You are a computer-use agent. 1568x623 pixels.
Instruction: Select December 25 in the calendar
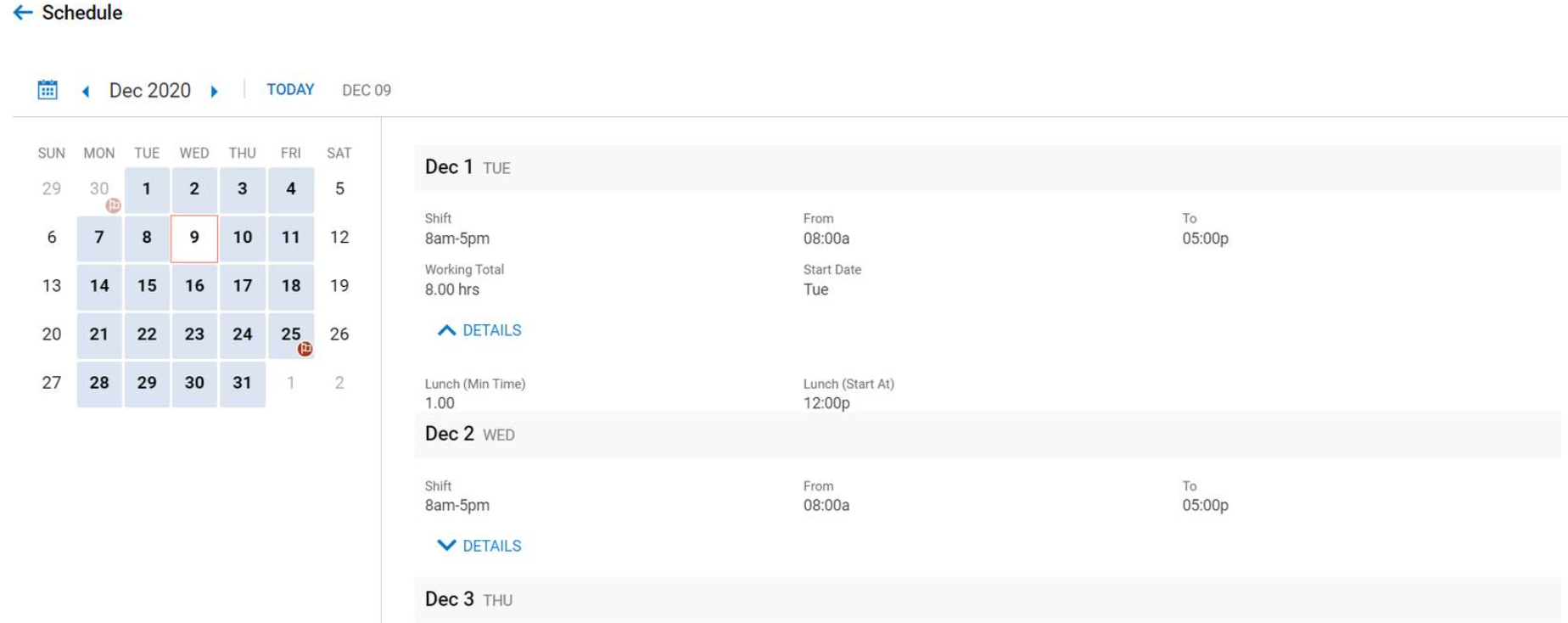tap(291, 334)
